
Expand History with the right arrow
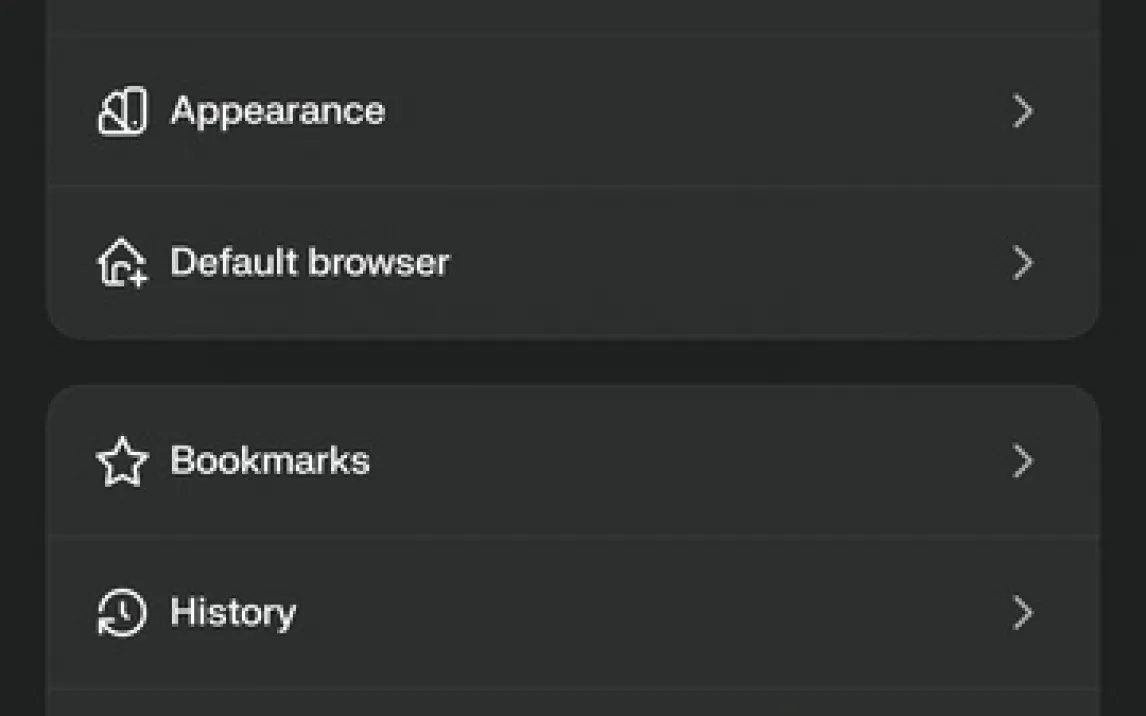1022,613
